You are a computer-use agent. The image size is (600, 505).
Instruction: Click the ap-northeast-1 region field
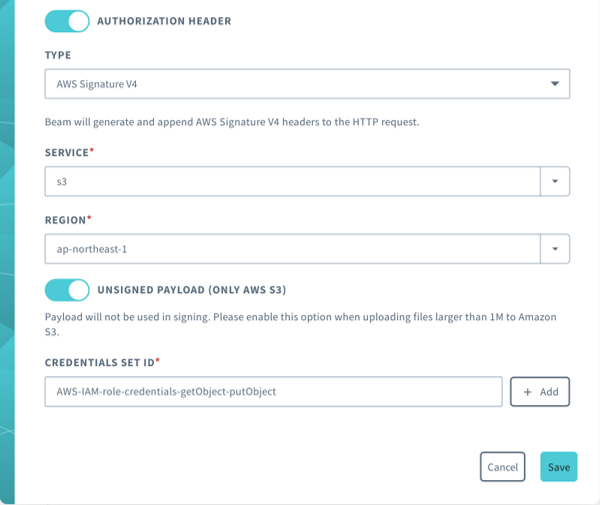(293, 249)
